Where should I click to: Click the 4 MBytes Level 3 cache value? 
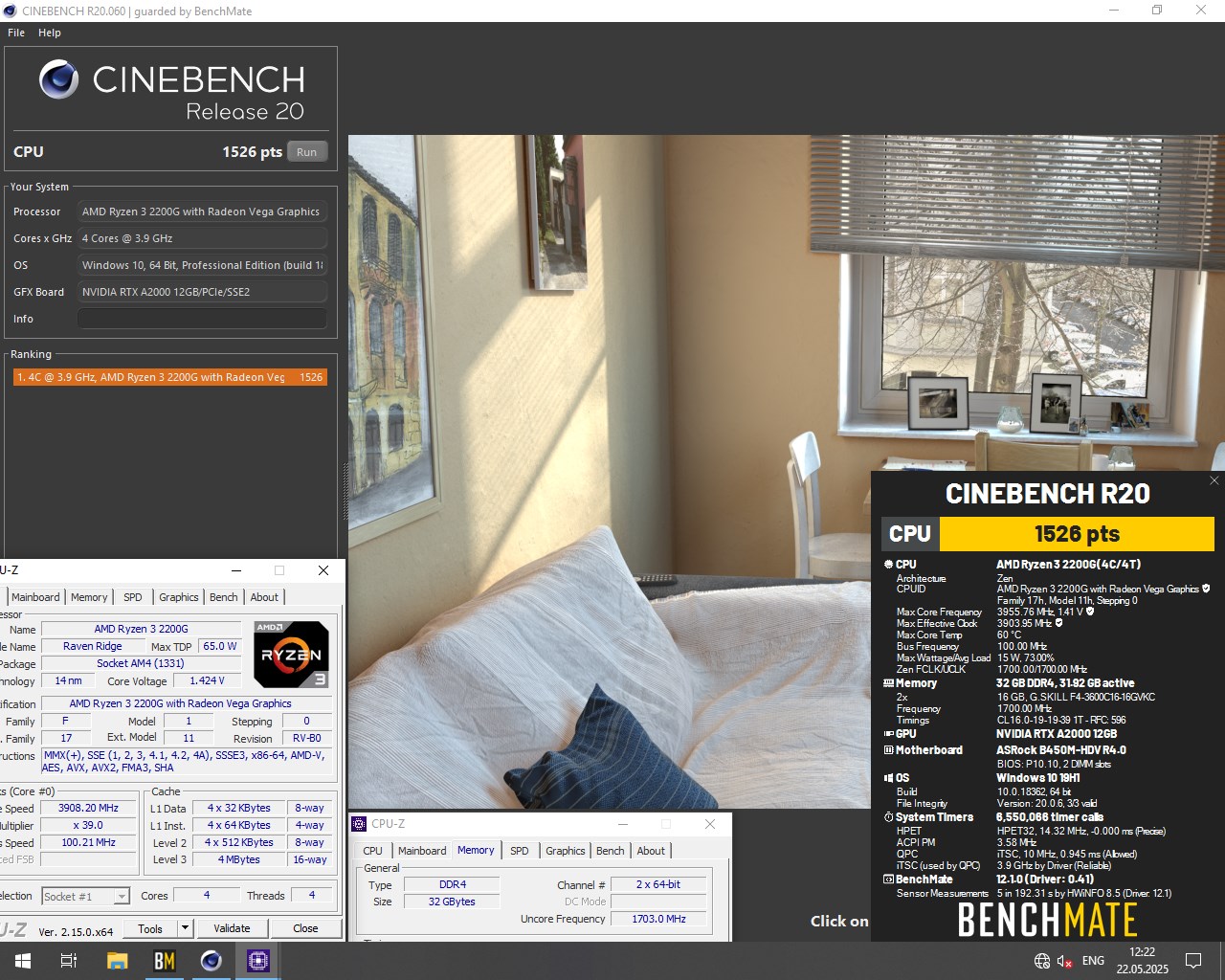[x=238, y=859]
